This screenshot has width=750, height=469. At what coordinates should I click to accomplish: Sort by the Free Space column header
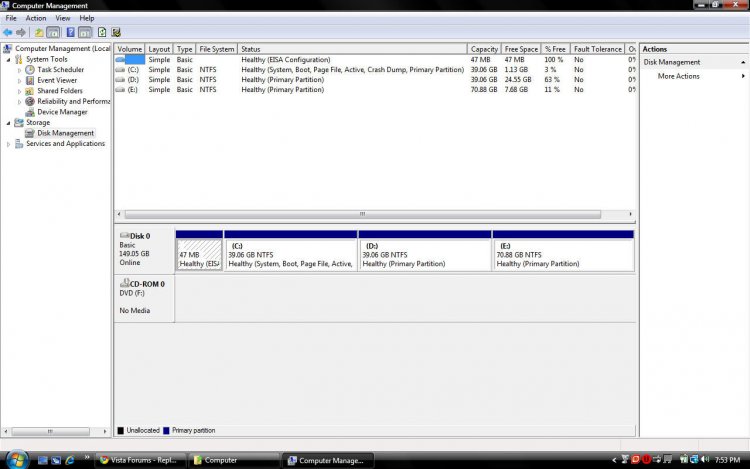pos(521,49)
